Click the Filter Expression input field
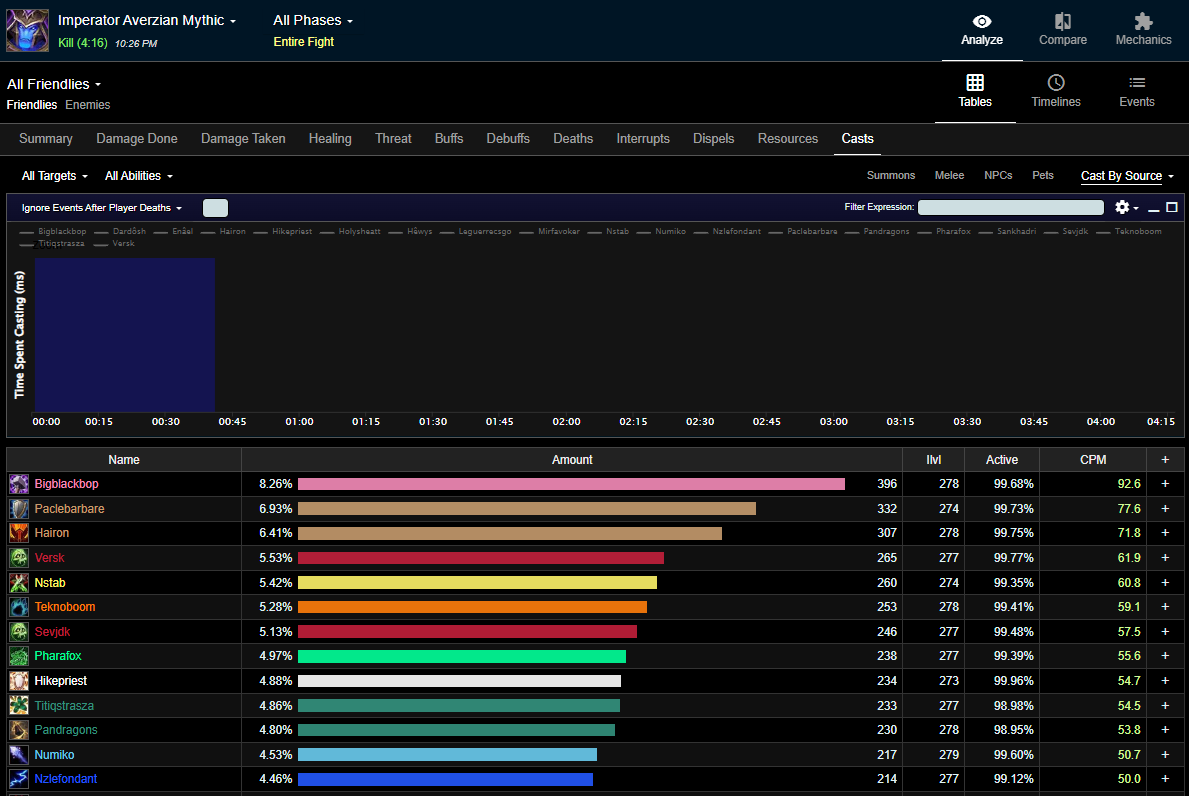This screenshot has height=796, width=1189. [1010, 207]
